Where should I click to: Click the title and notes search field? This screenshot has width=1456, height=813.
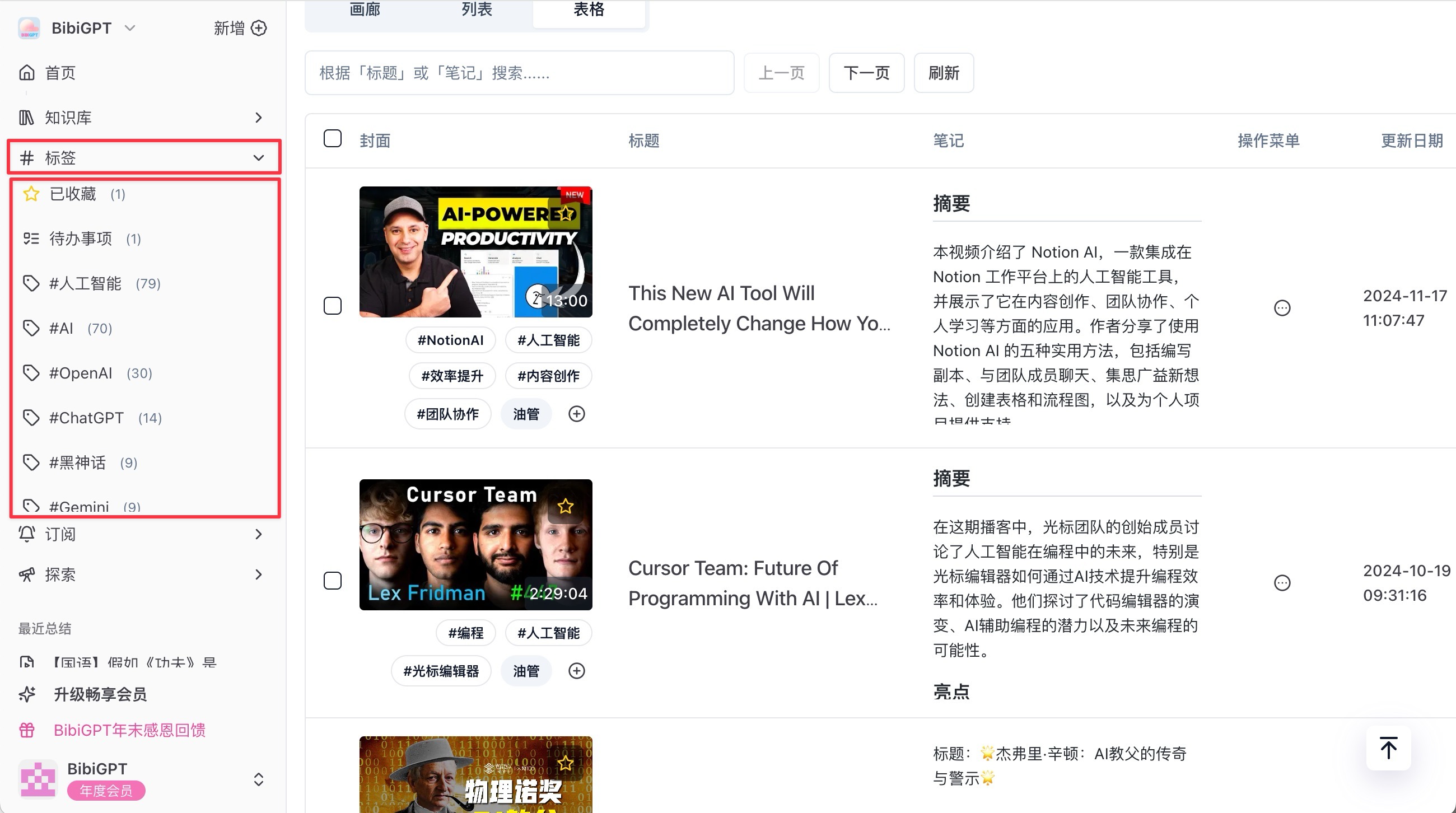[519, 73]
